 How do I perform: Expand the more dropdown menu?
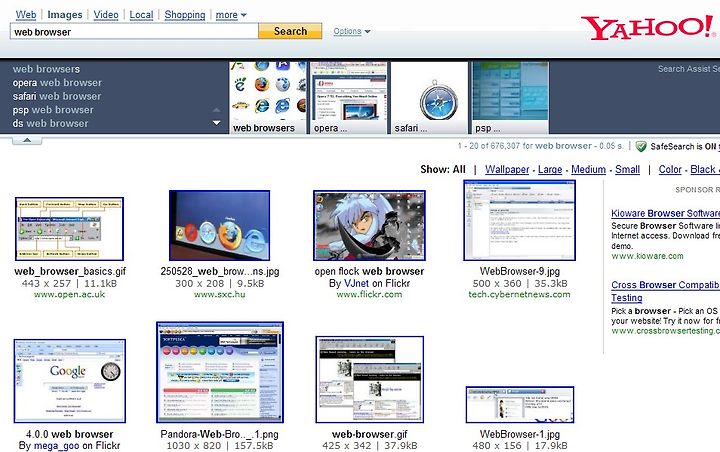(231, 15)
